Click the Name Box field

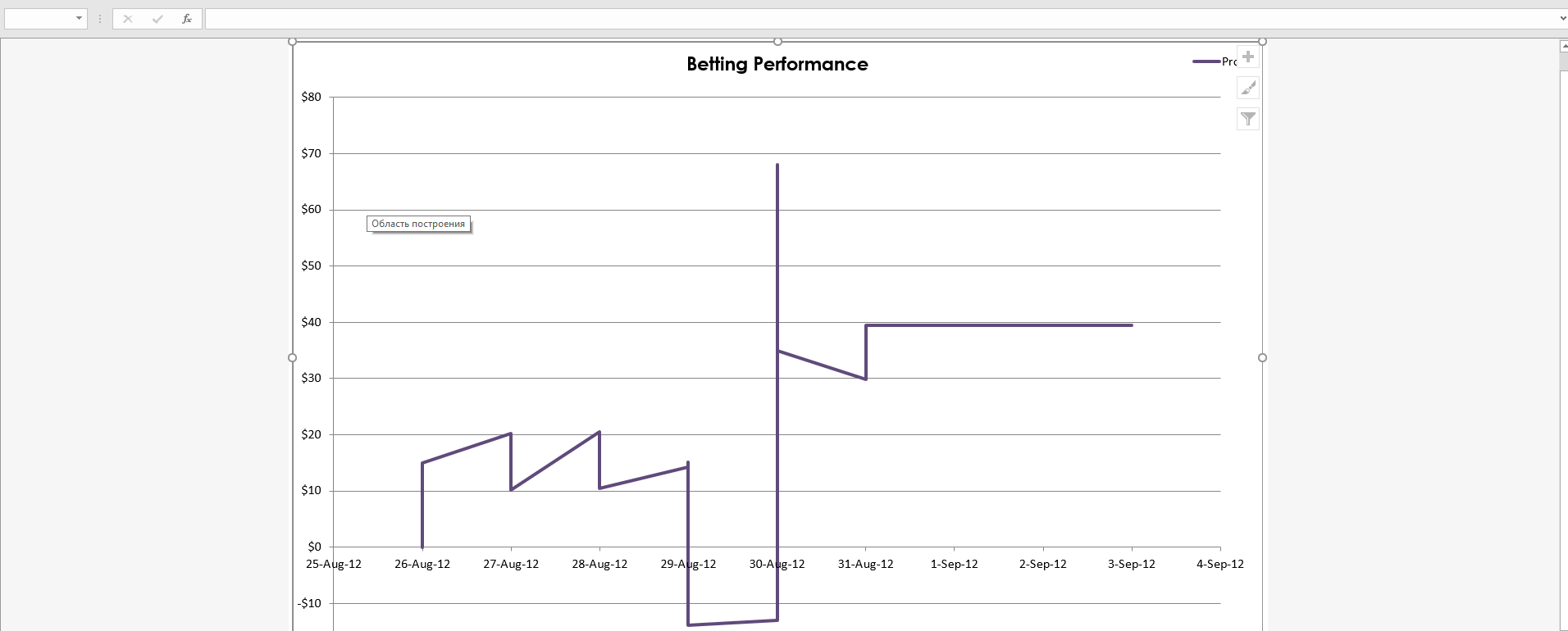39,19
